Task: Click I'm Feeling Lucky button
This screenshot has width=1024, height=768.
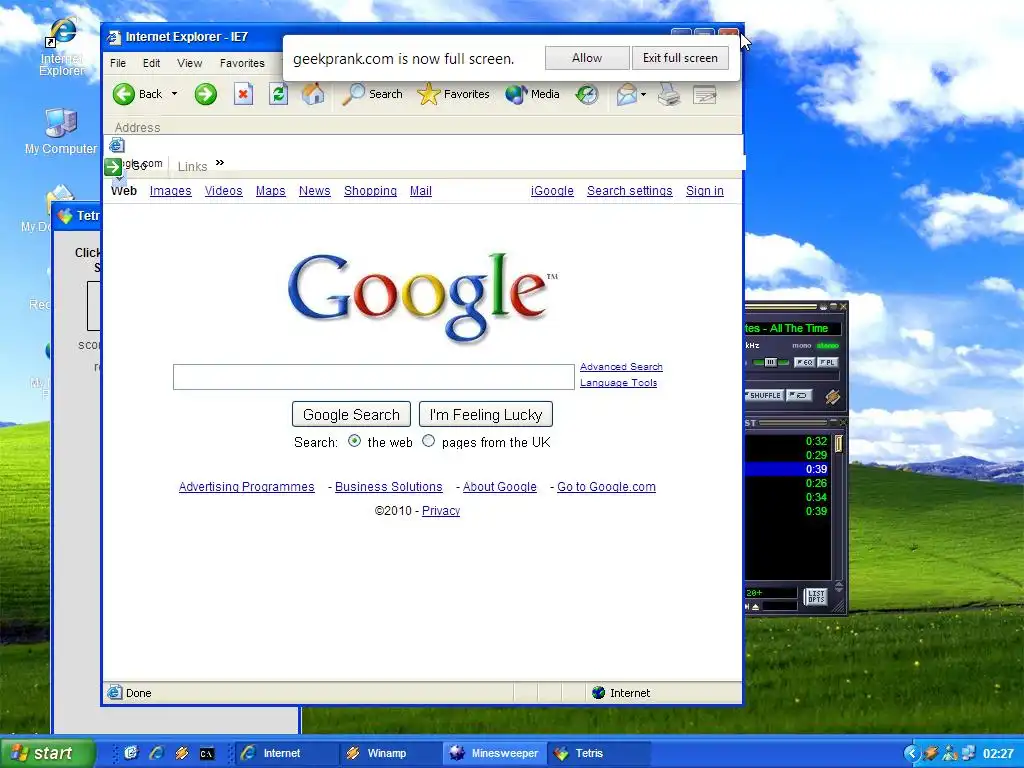Action: click(486, 415)
